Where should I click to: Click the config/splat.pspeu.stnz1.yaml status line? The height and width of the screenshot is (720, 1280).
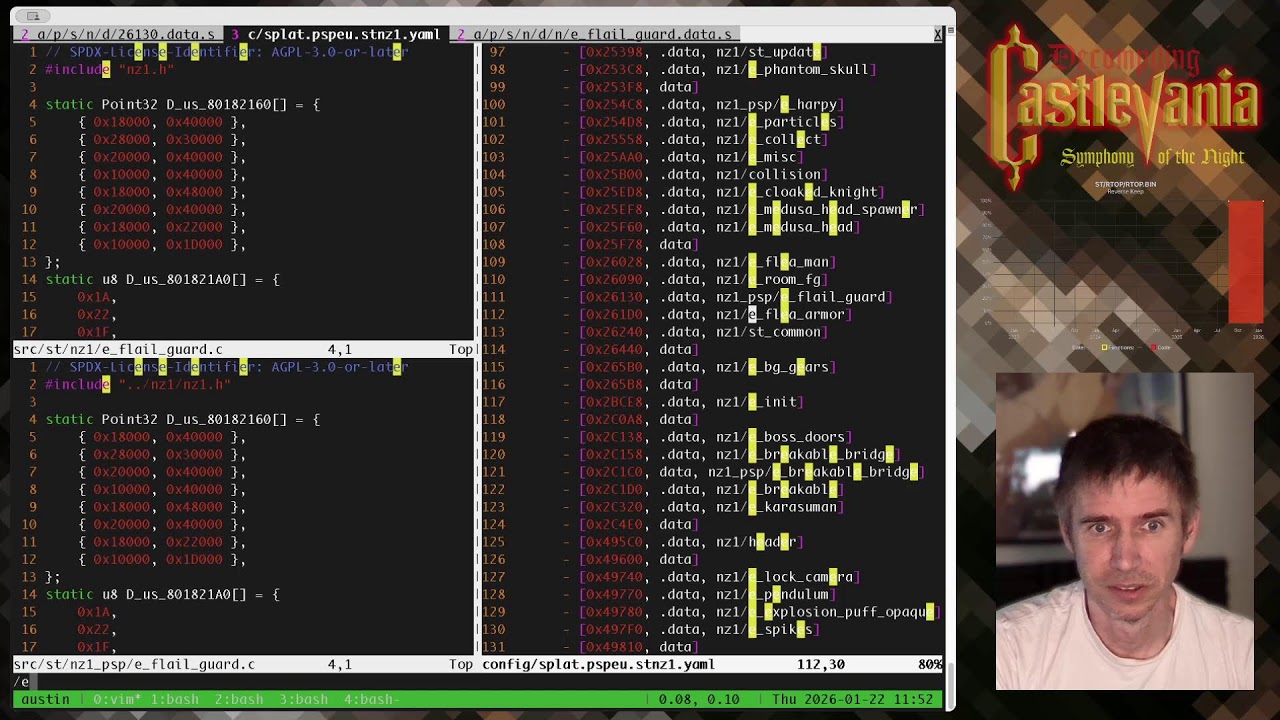(x=712, y=664)
